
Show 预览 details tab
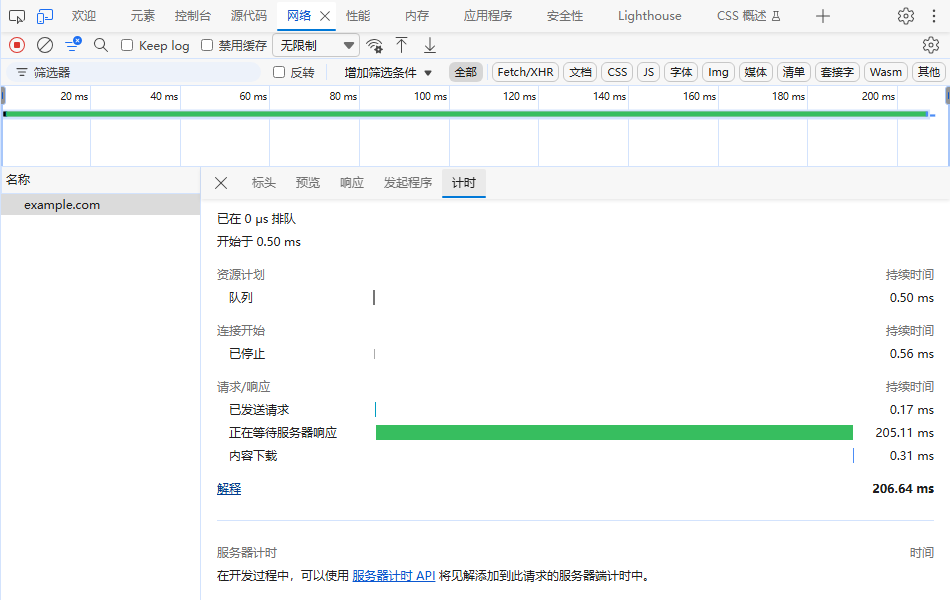pyautogui.click(x=308, y=183)
